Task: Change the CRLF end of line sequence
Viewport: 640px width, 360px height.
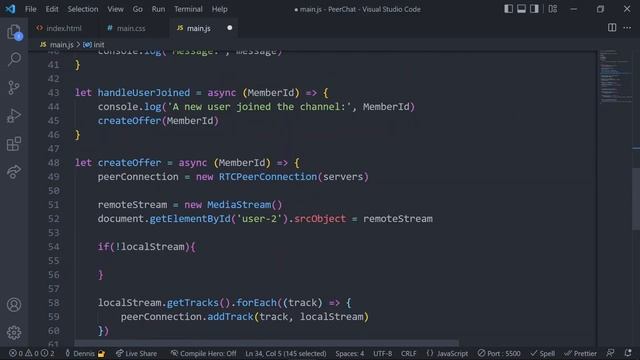Action: (409, 353)
